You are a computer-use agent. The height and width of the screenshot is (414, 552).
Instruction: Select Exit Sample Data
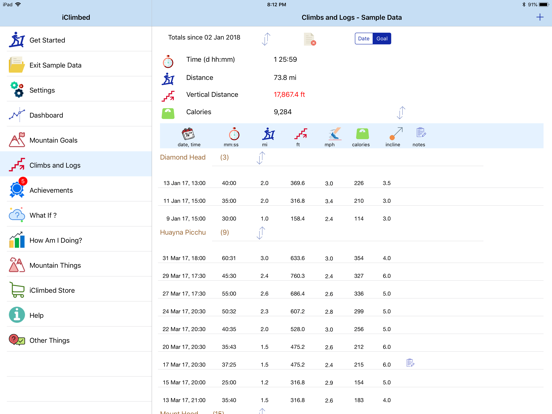[x=76, y=65]
